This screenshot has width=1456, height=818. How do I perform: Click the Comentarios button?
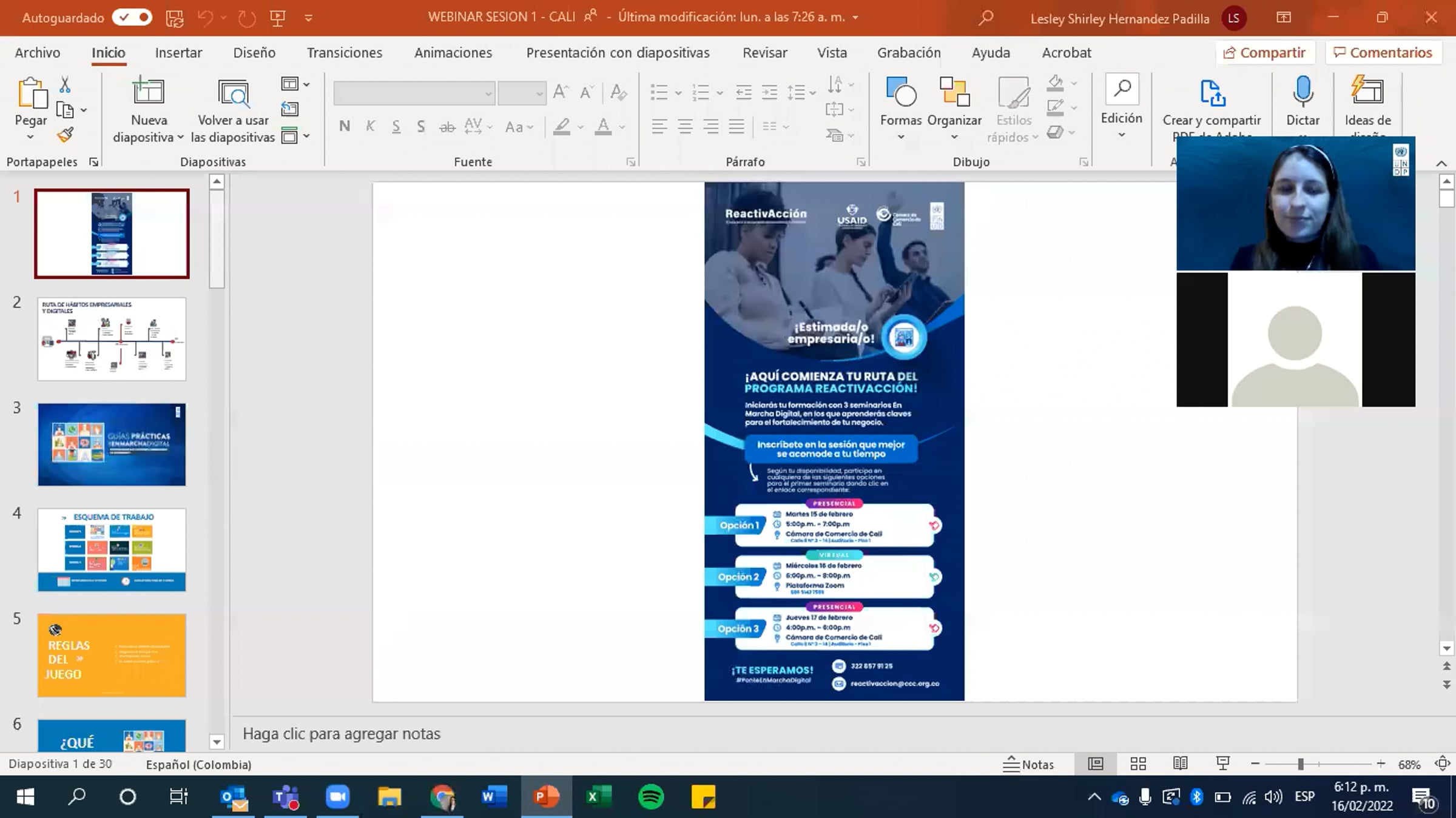click(1383, 53)
